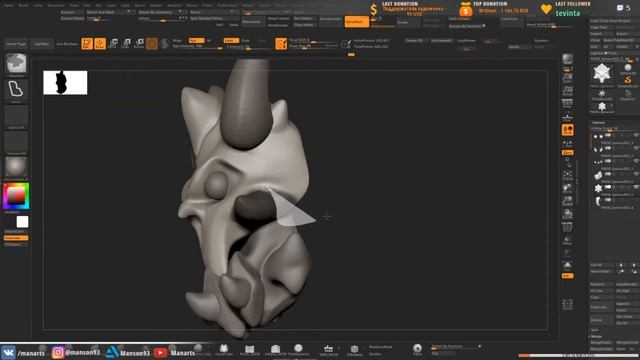
Task: Toggle Edit mode button
Action: click(x=87, y=44)
